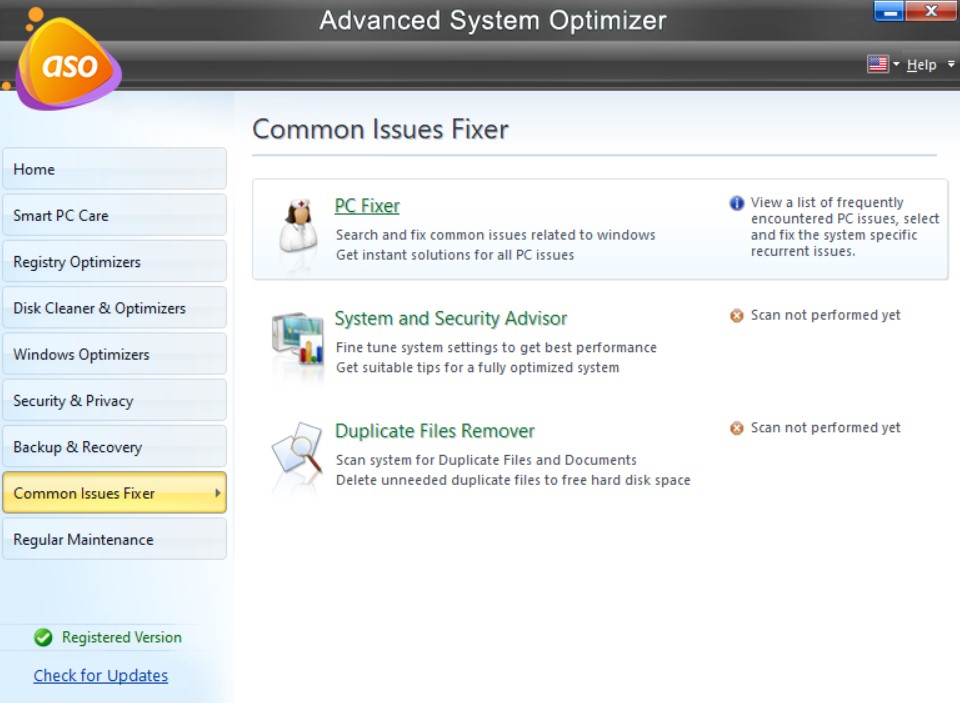This screenshot has width=960, height=703.
Task: Click the Check for Updates link
Action: tap(100, 675)
